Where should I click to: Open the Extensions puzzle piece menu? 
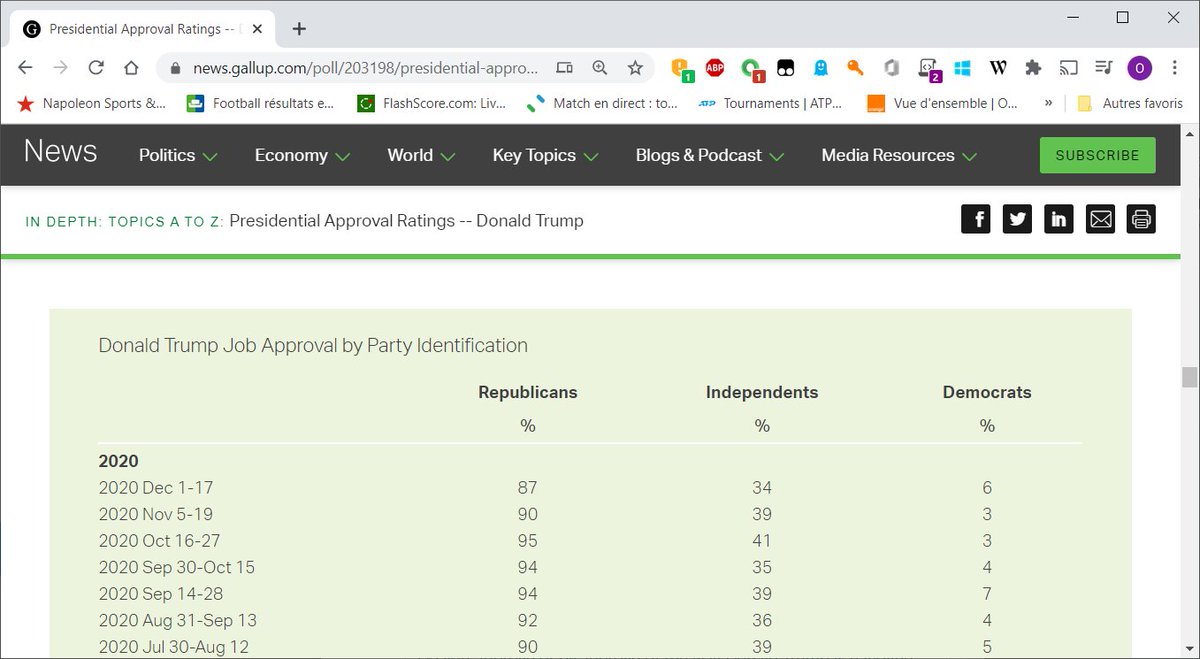1033,68
